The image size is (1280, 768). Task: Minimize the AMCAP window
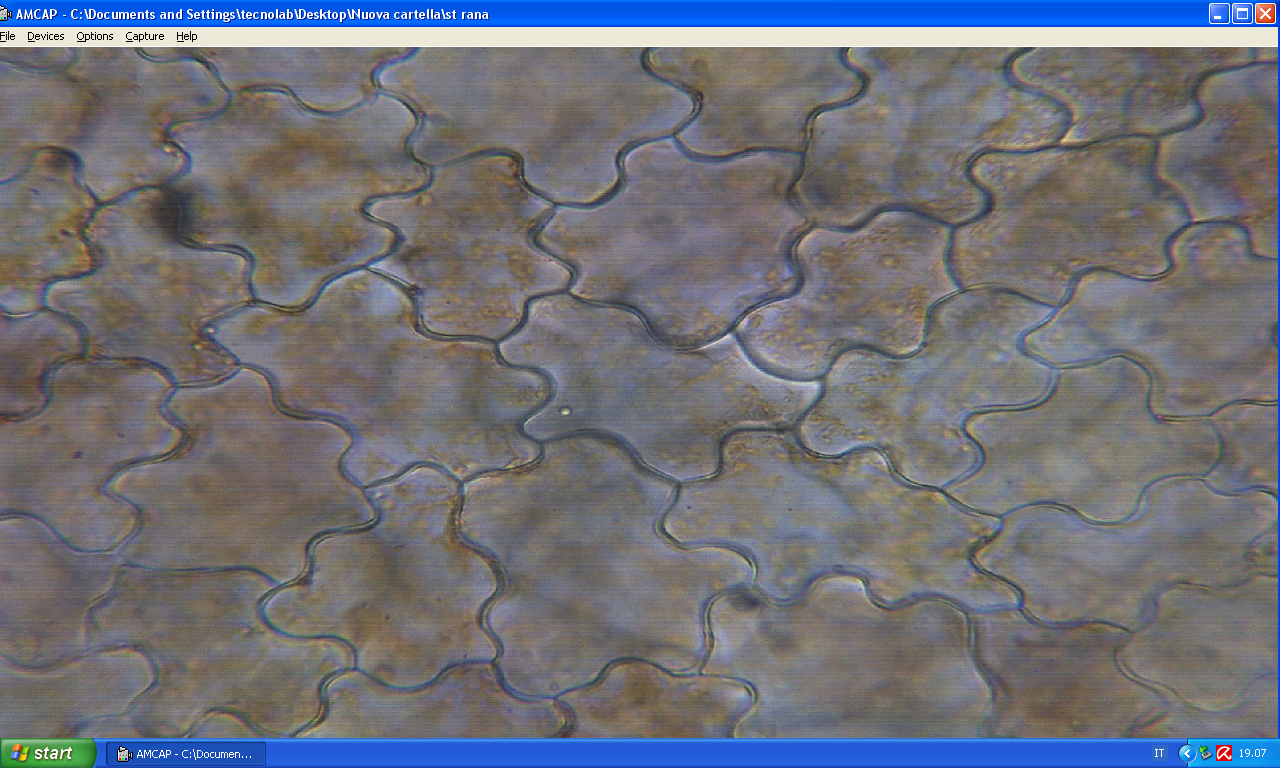(1219, 13)
